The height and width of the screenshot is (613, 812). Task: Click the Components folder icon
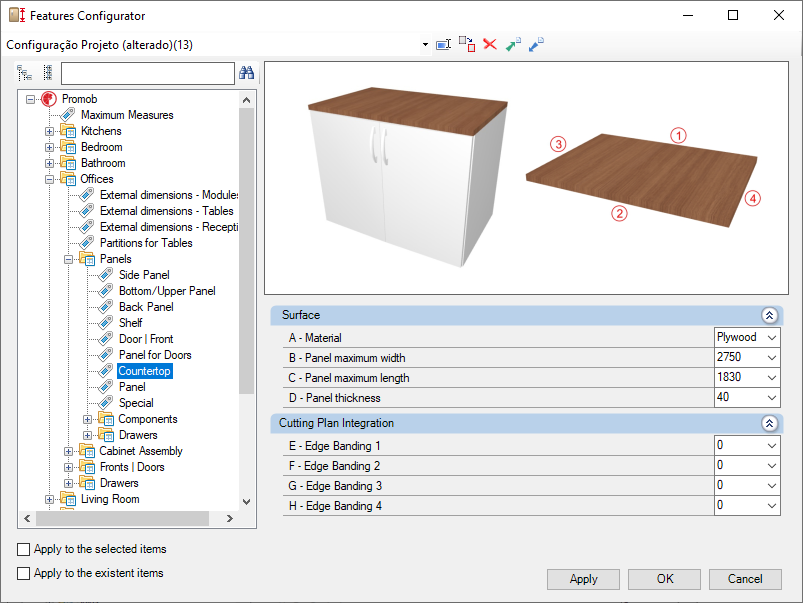point(106,419)
